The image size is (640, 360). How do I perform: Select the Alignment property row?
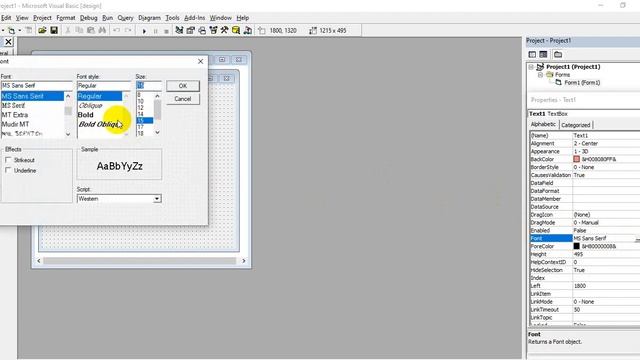[584, 143]
